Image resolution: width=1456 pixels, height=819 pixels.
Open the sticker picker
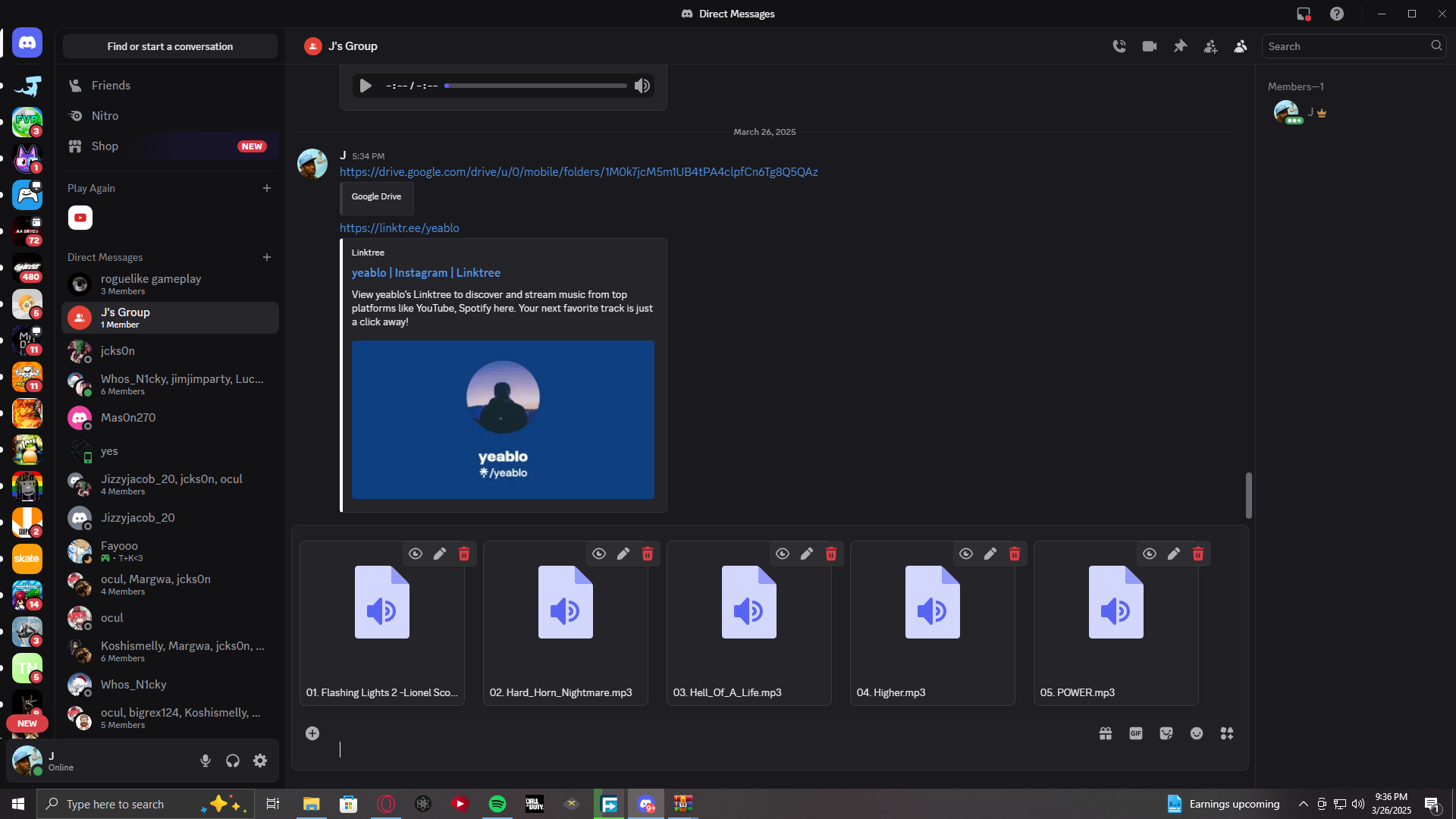(x=1166, y=733)
